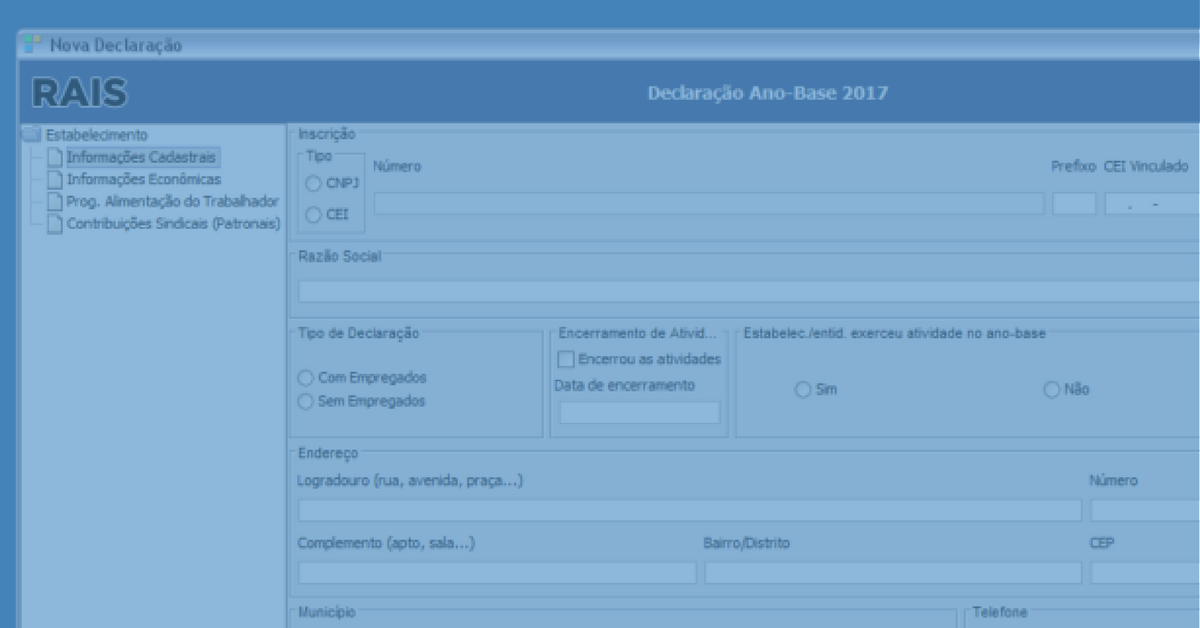Click the Declaração Ano-Base 2017 heading

point(768,94)
